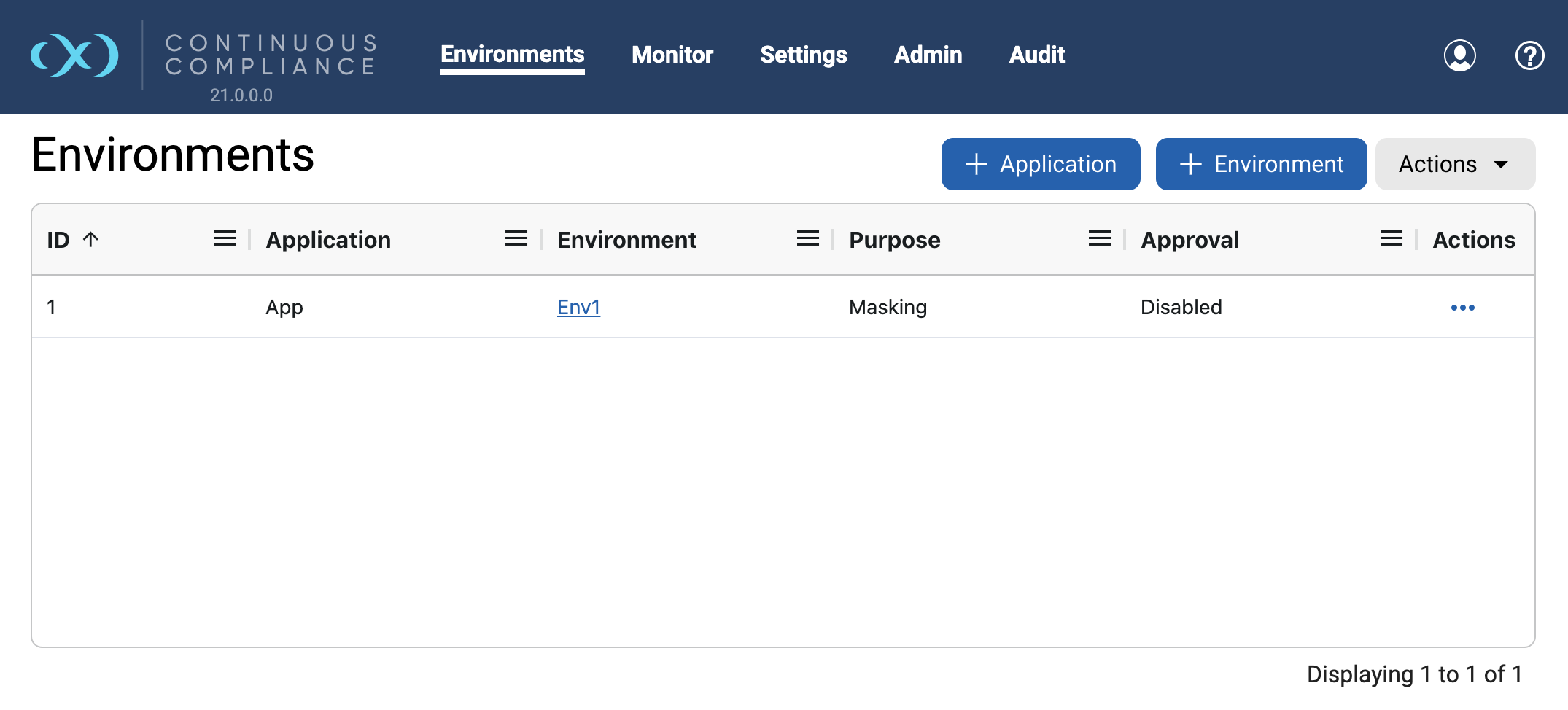Viewport: 1568px width, 710px height.
Task: Click the Add Application button
Action: (x=1041, y=164)
